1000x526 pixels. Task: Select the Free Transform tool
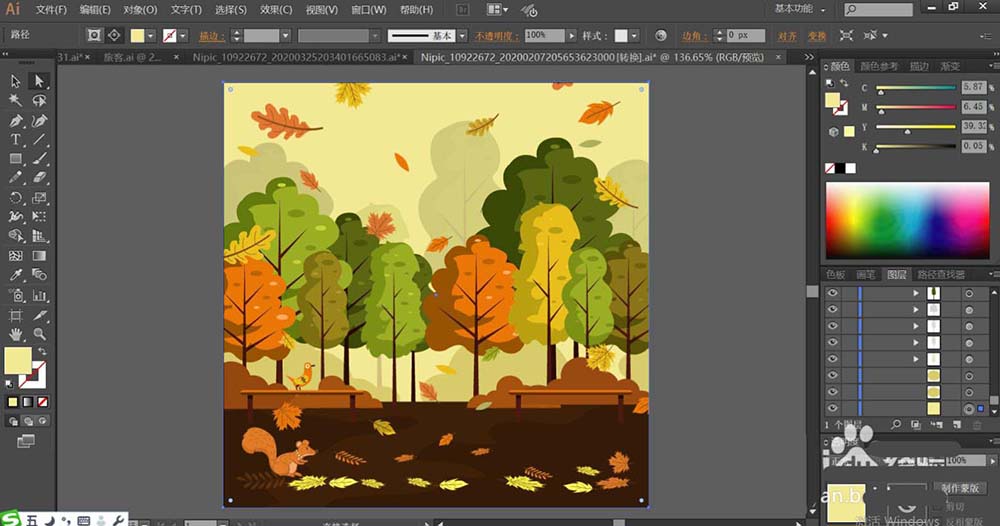[39, 217]
